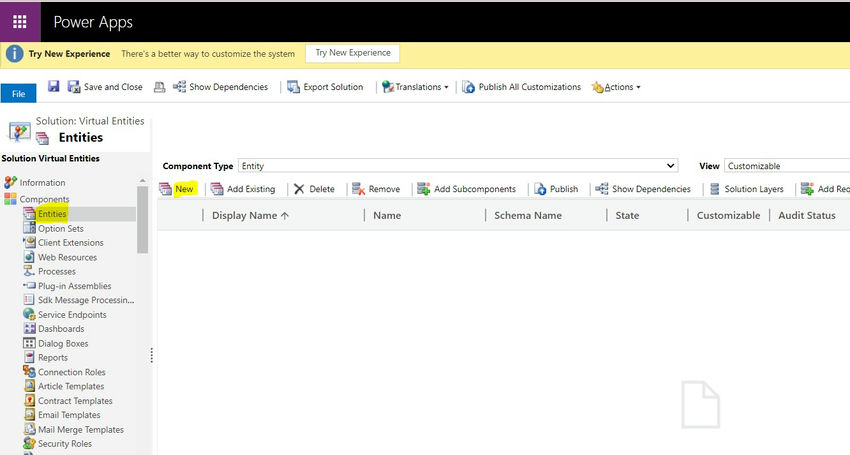Click the Service Endpoints icon
This screenshot has height=455, width=850.
click(x=29, y=314)
